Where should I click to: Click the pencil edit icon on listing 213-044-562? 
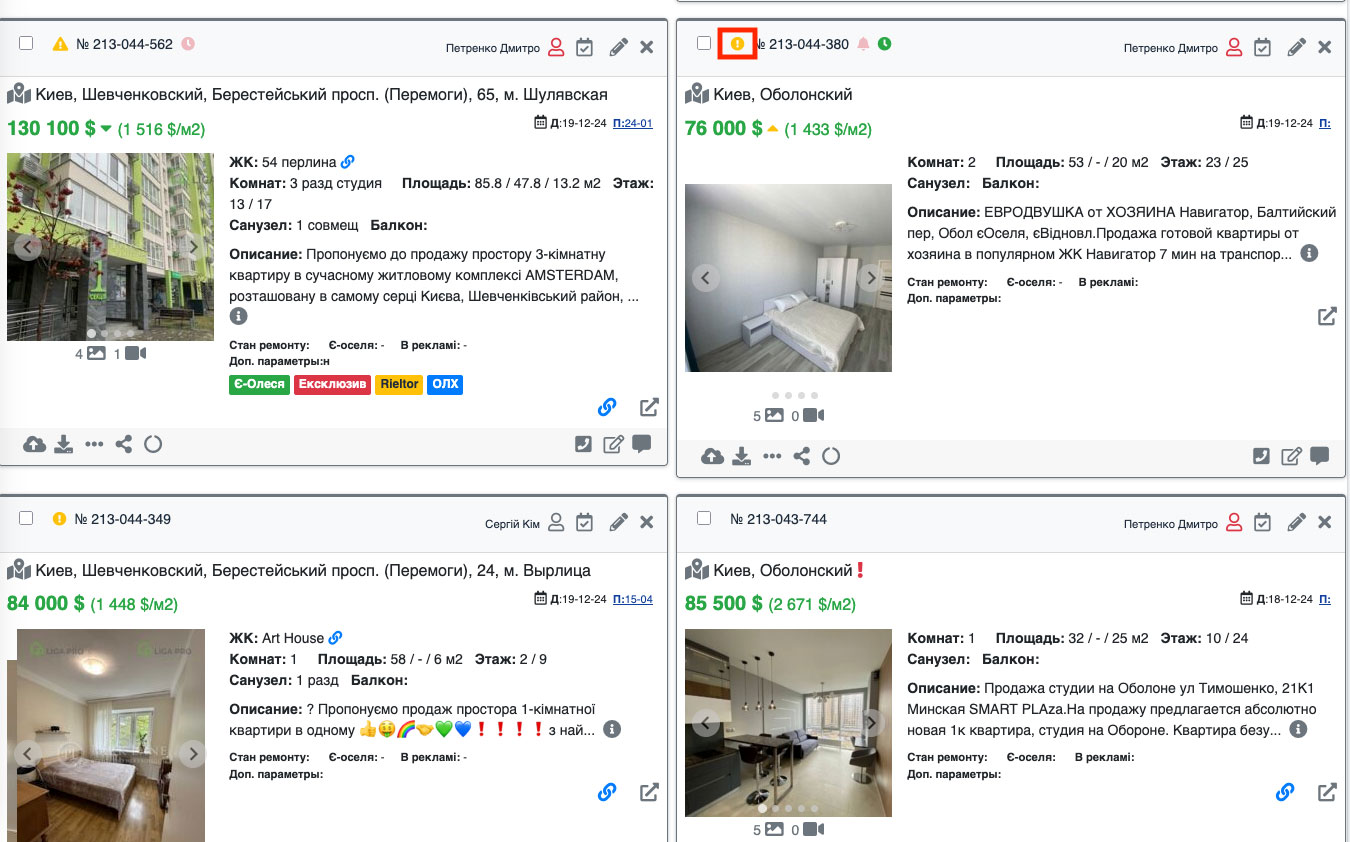click(618, 47)
